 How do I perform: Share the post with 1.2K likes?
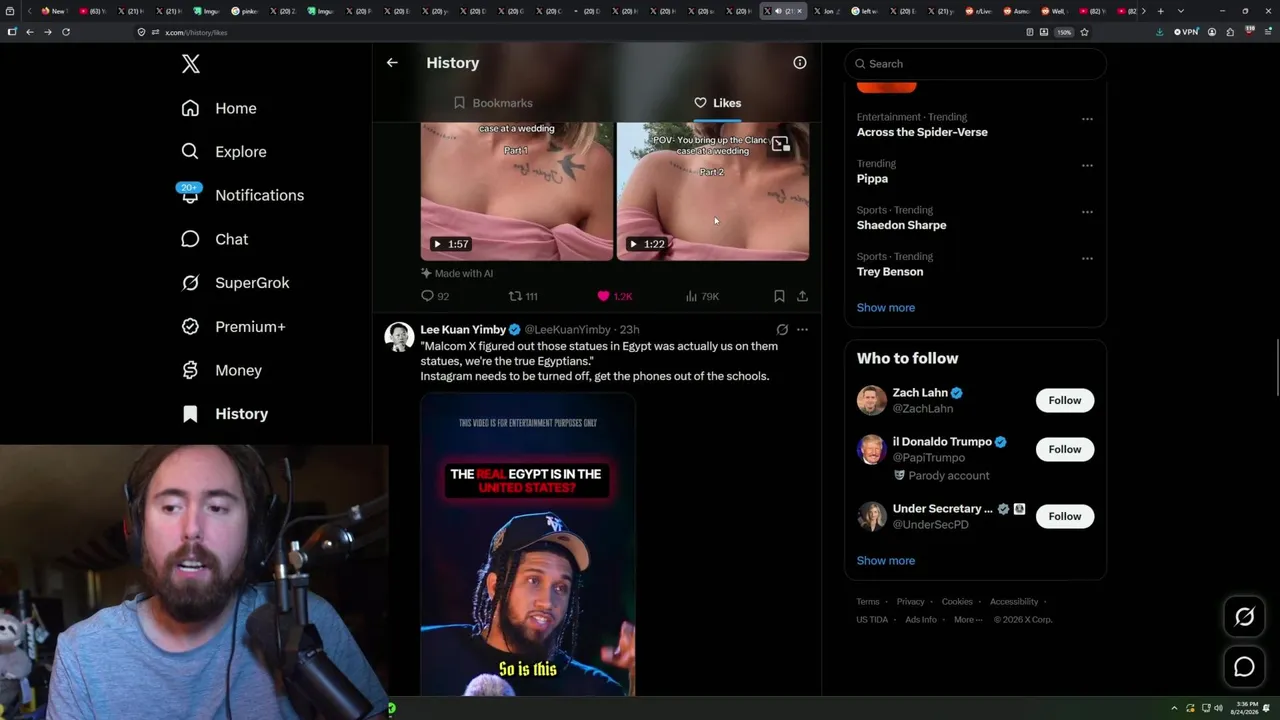tap(802, 296)
